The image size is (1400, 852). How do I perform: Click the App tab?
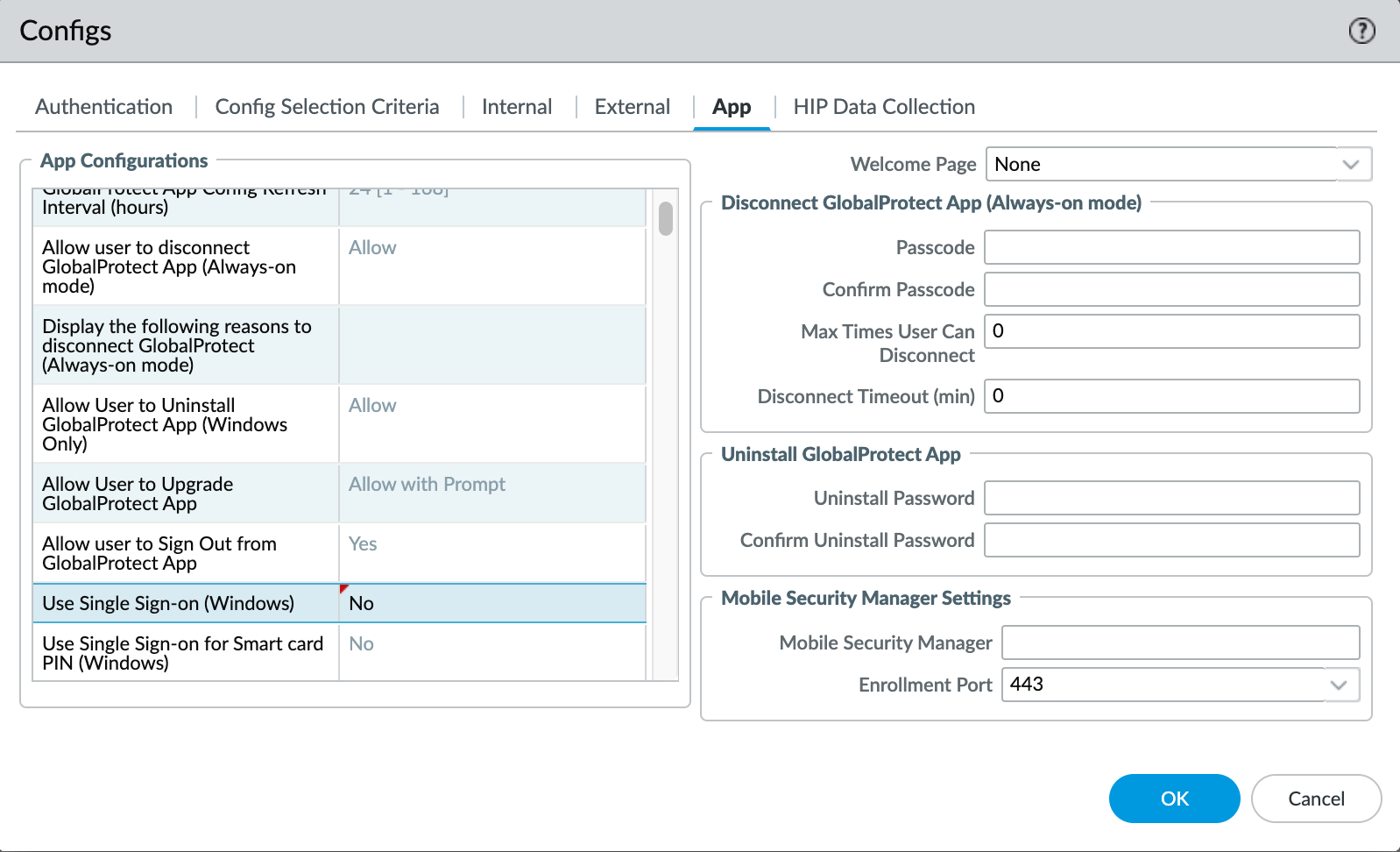732,107
